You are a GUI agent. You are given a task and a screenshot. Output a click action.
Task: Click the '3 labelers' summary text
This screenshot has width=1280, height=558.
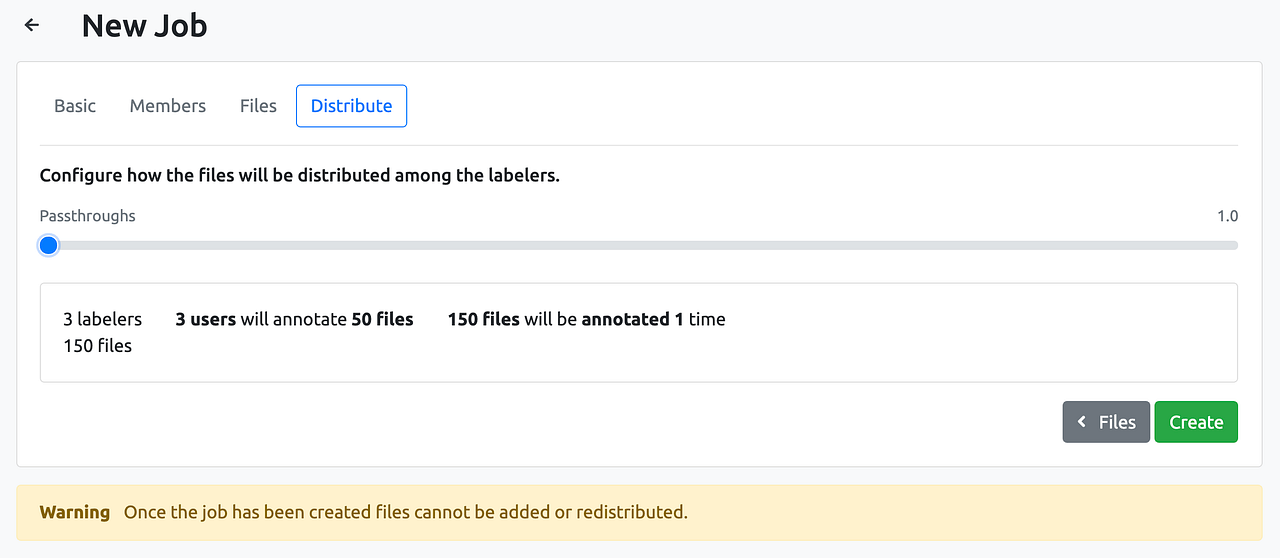pyautogui.click(x=102, y=320)
